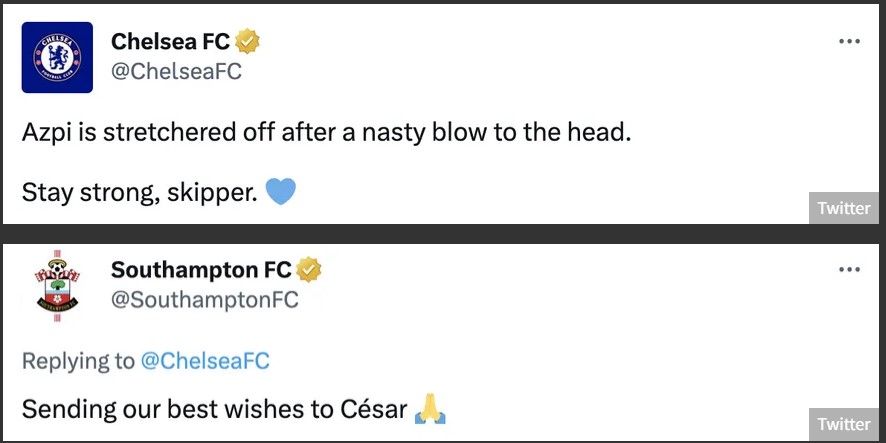Click @ChelseaFC in the 'Replying to' line
886x443 pixels.
coord(207,361)
